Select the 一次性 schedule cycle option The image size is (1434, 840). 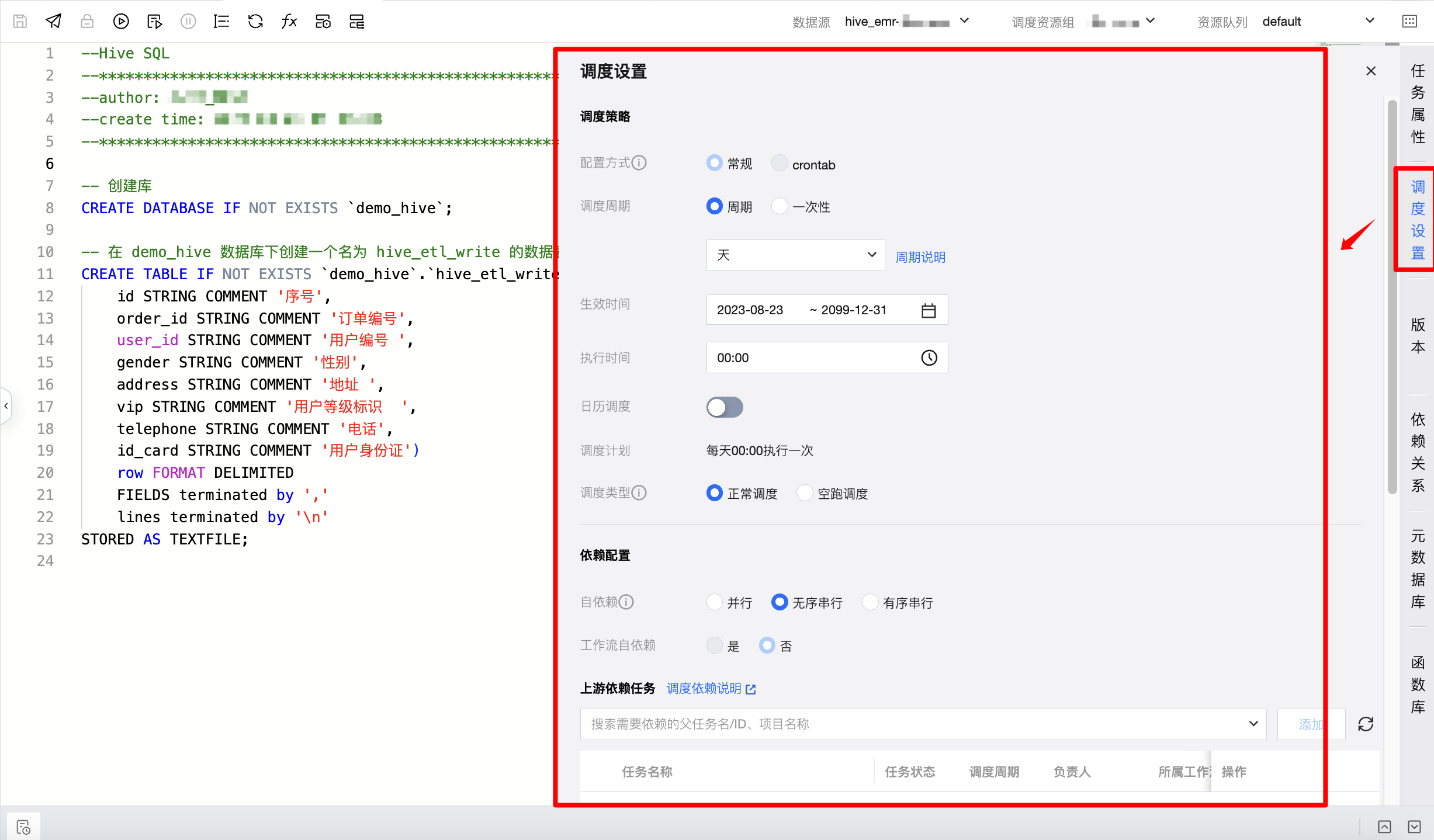click(x=780, y=207)
